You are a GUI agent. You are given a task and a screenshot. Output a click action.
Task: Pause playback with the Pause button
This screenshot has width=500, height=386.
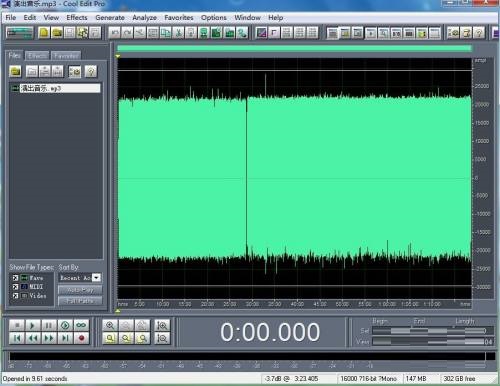click(x=49, y=325)
